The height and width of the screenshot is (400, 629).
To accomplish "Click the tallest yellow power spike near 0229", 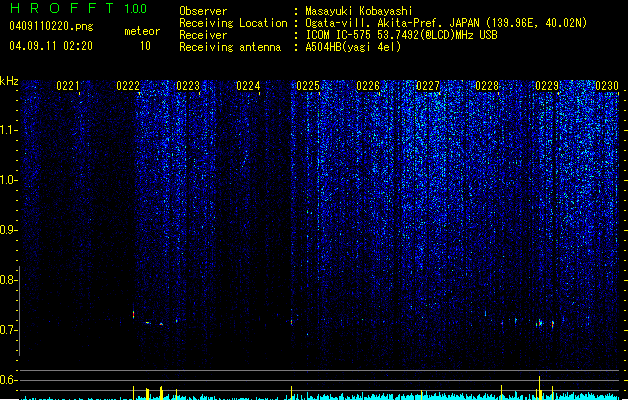I will pos(540,388).
